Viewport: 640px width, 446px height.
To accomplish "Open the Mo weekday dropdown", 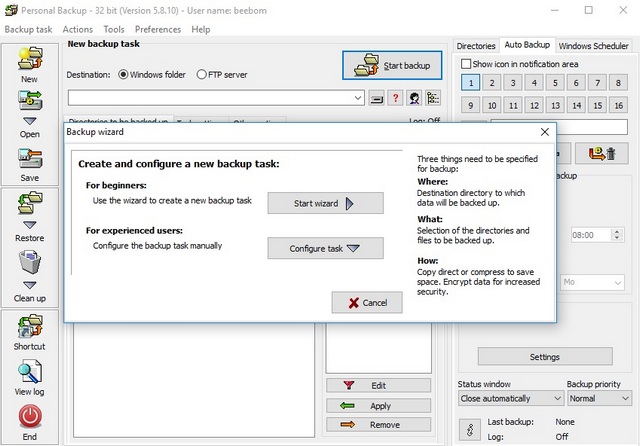I will (592, 282).
